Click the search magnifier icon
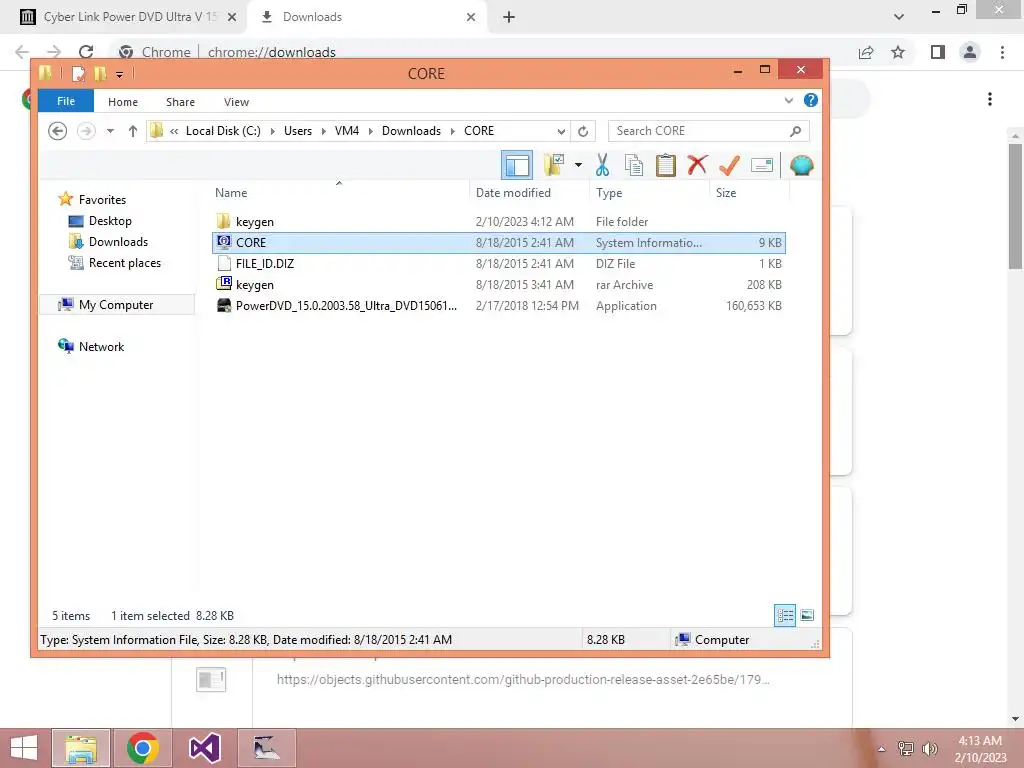The width and height of the screenshot is (1024, 768). 795,131
